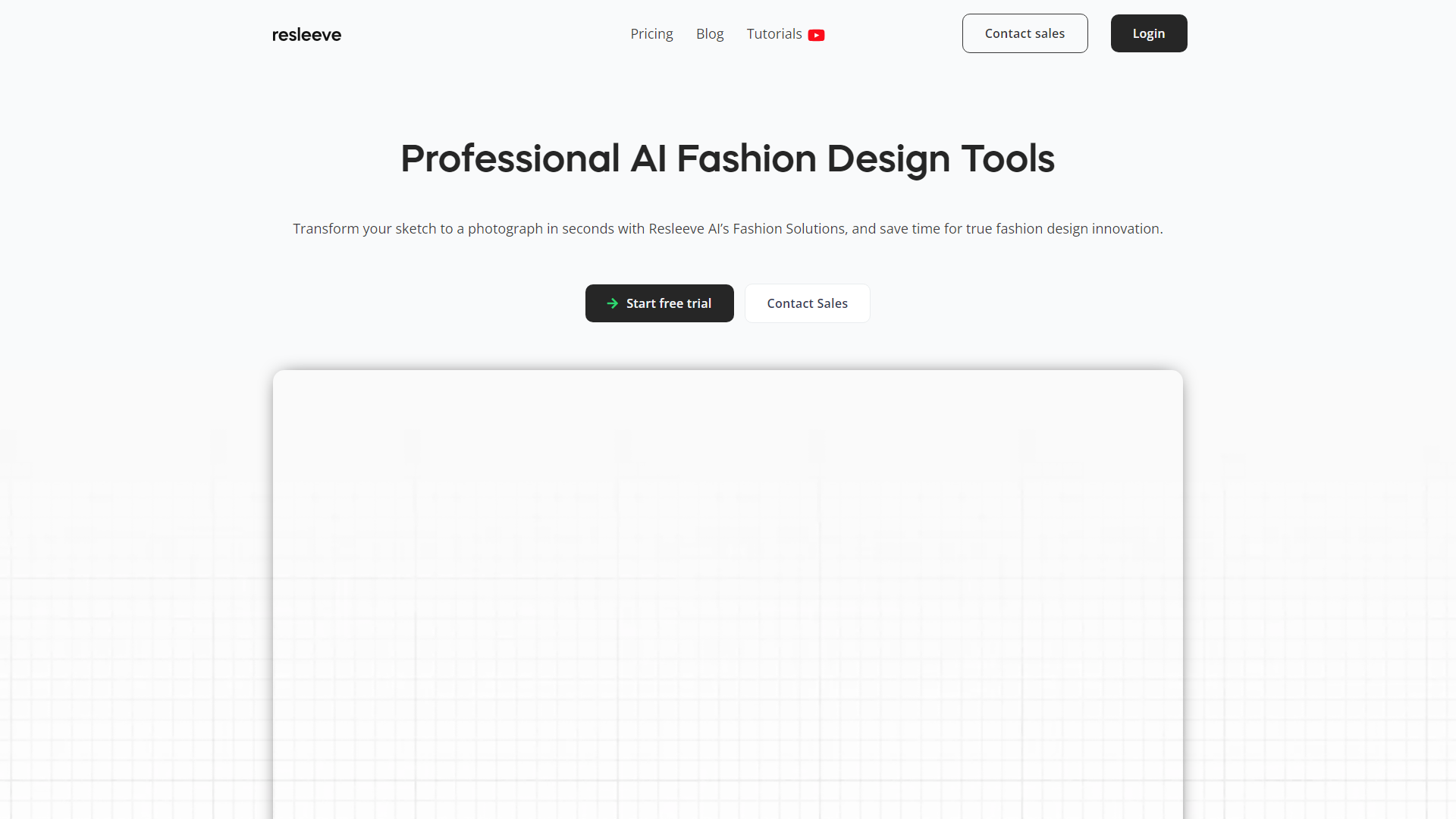
Task: Click the outlined Contact sales header button
Action: tap(1024, 33)
